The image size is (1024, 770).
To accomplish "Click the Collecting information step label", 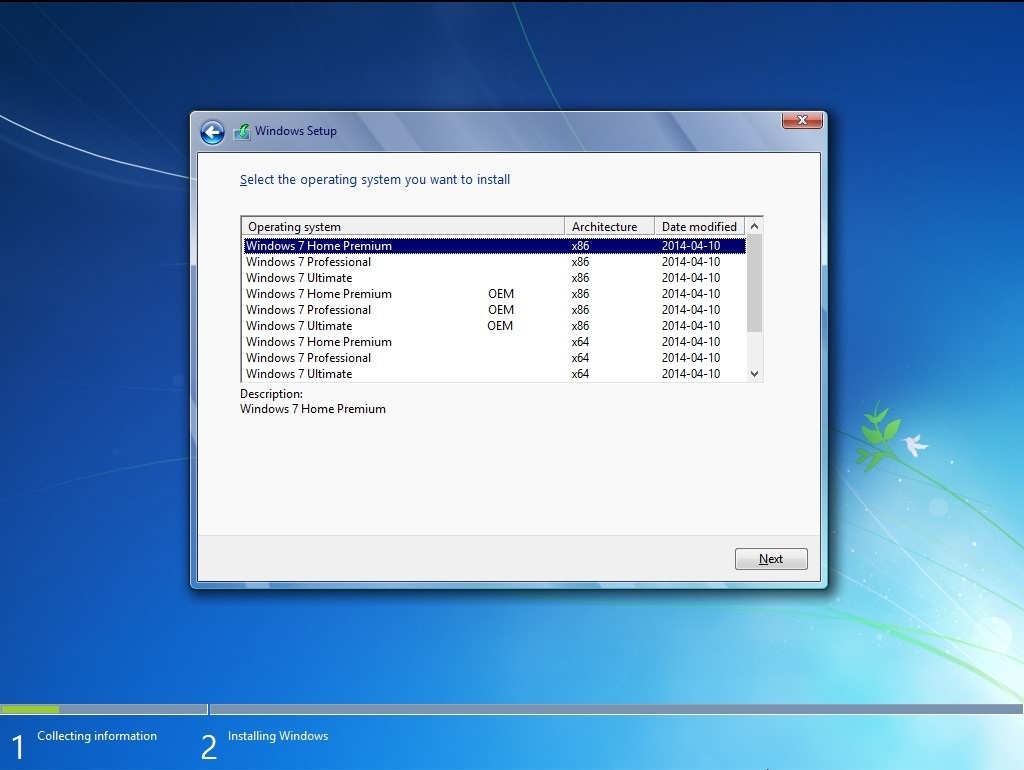I will tap(97, 735).
